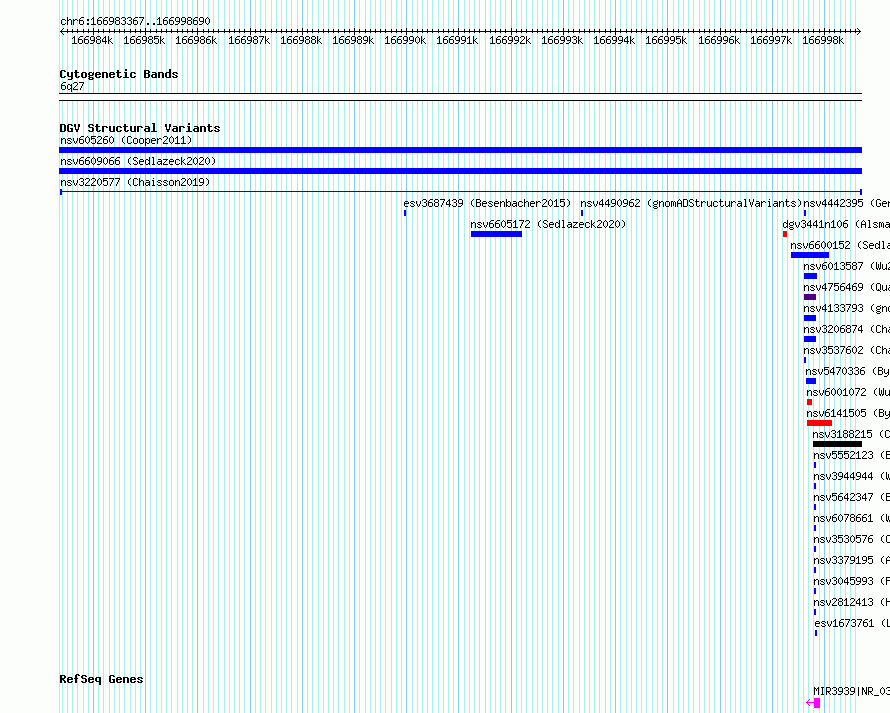This screenshot has height=713, width=890.
Task: Open the MIR3939|NR_03 gene label
Action: 851,691
